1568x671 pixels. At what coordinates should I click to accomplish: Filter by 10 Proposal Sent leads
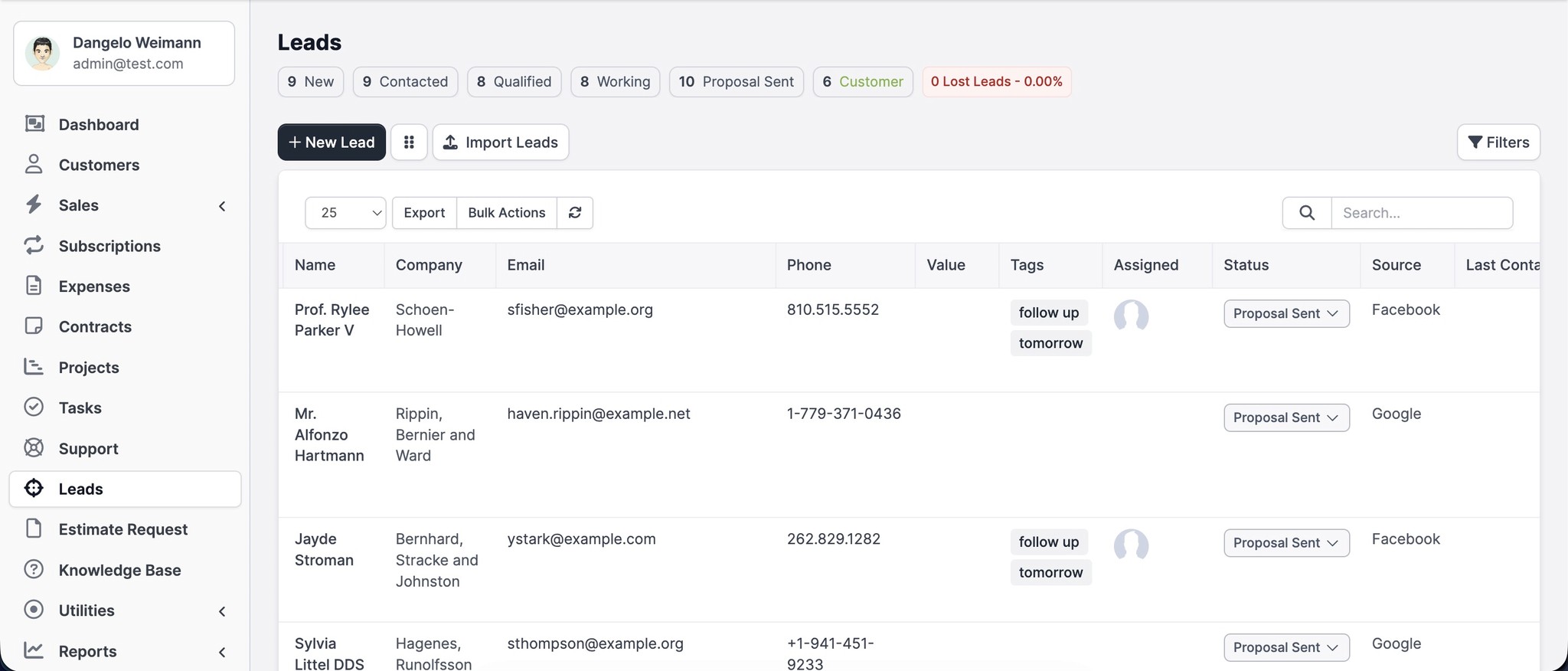pos(737,82)
